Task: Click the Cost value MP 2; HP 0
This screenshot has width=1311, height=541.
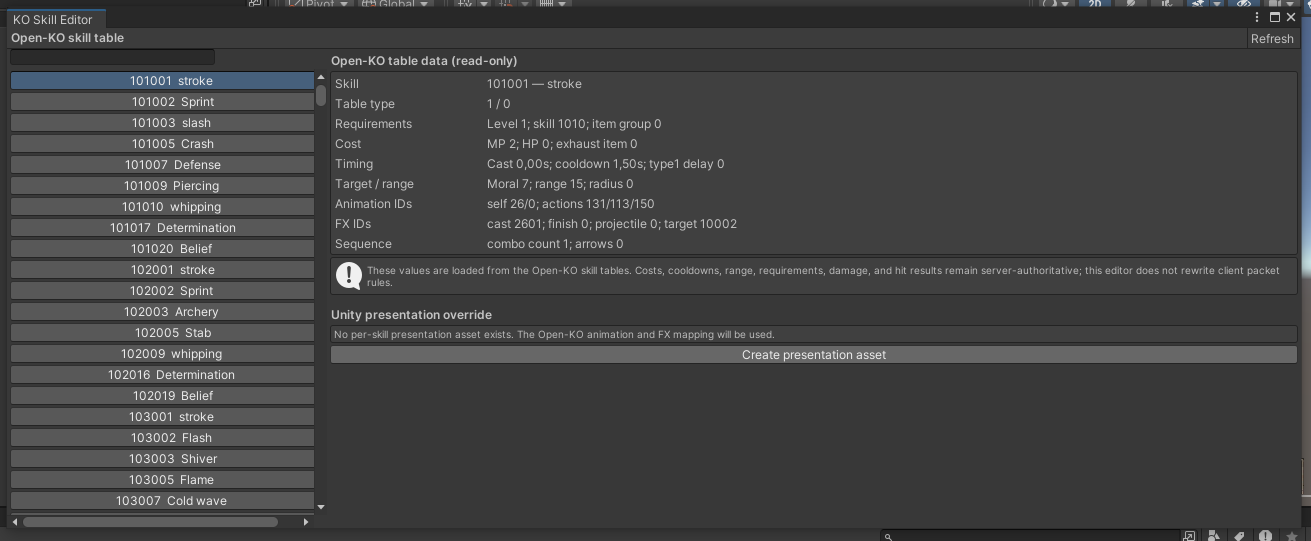Action: tap(562, 144)
